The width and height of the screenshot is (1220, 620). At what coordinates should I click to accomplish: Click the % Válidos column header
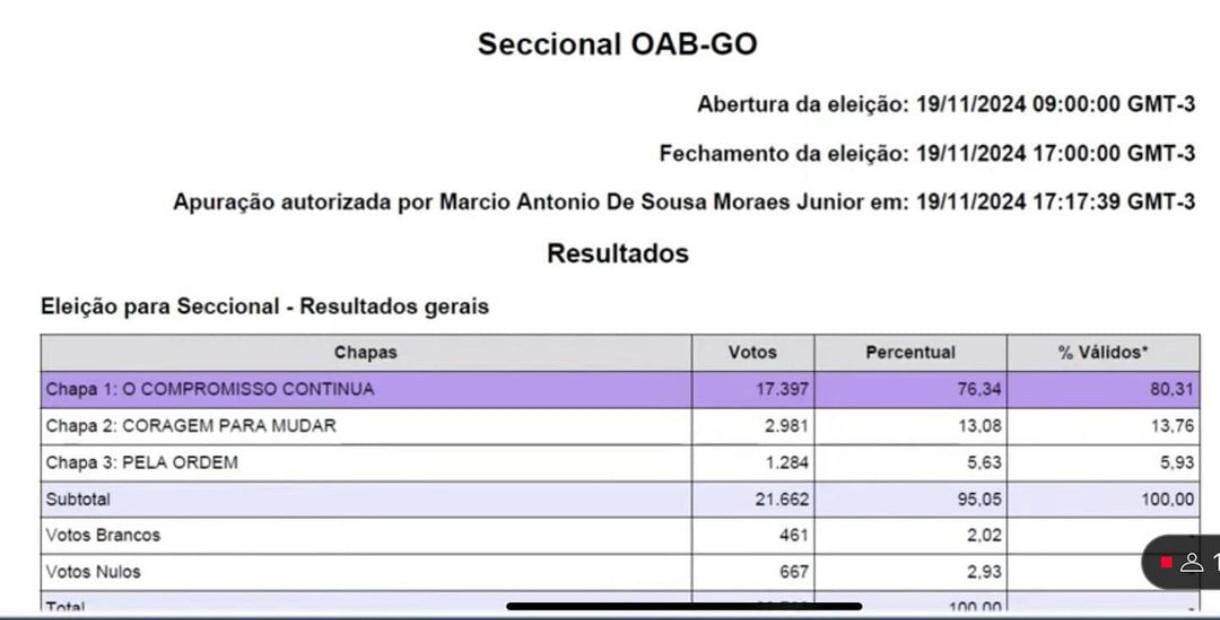point(1103,352)
